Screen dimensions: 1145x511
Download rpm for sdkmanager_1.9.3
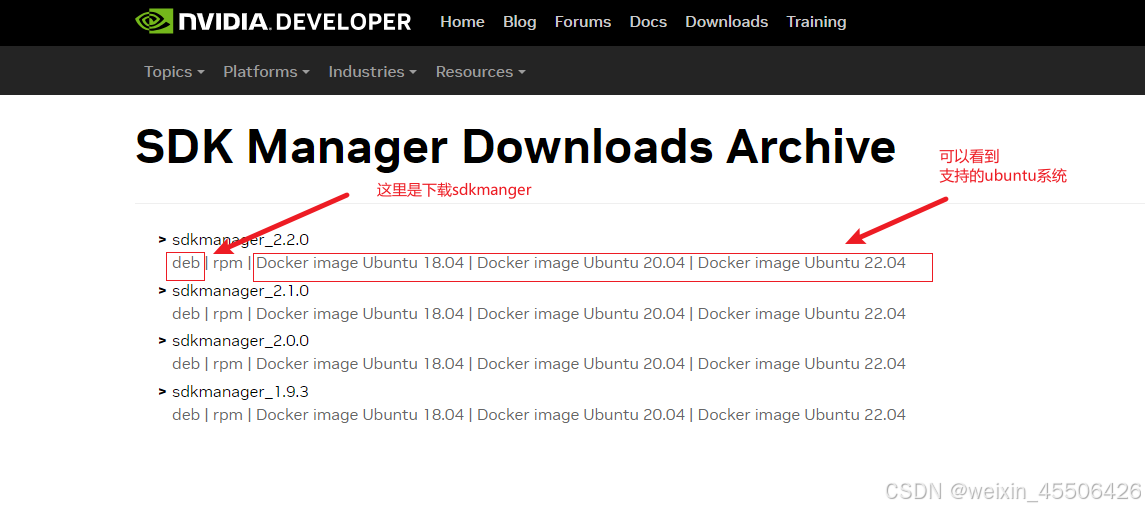point(228,415)
